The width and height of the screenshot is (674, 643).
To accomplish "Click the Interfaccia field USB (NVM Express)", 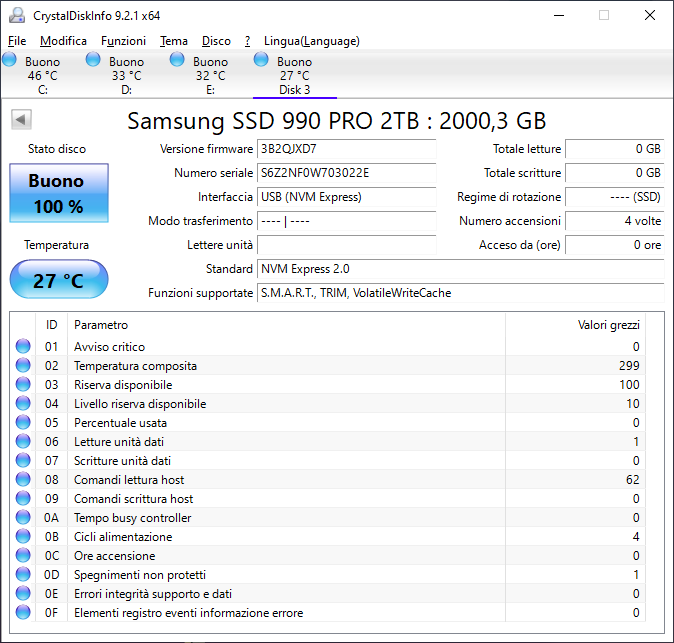I will 346,197.
